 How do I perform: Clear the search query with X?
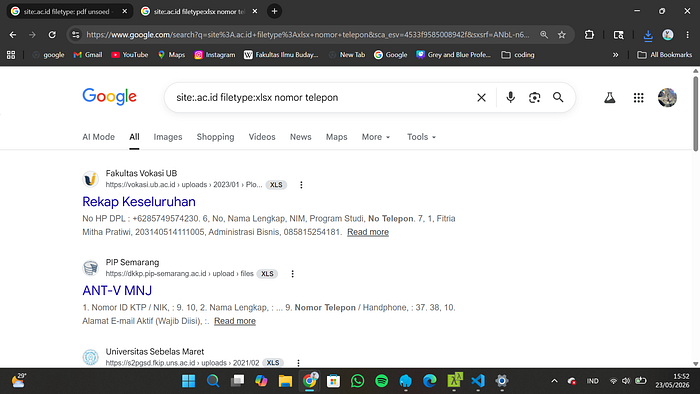click(481, 97)
